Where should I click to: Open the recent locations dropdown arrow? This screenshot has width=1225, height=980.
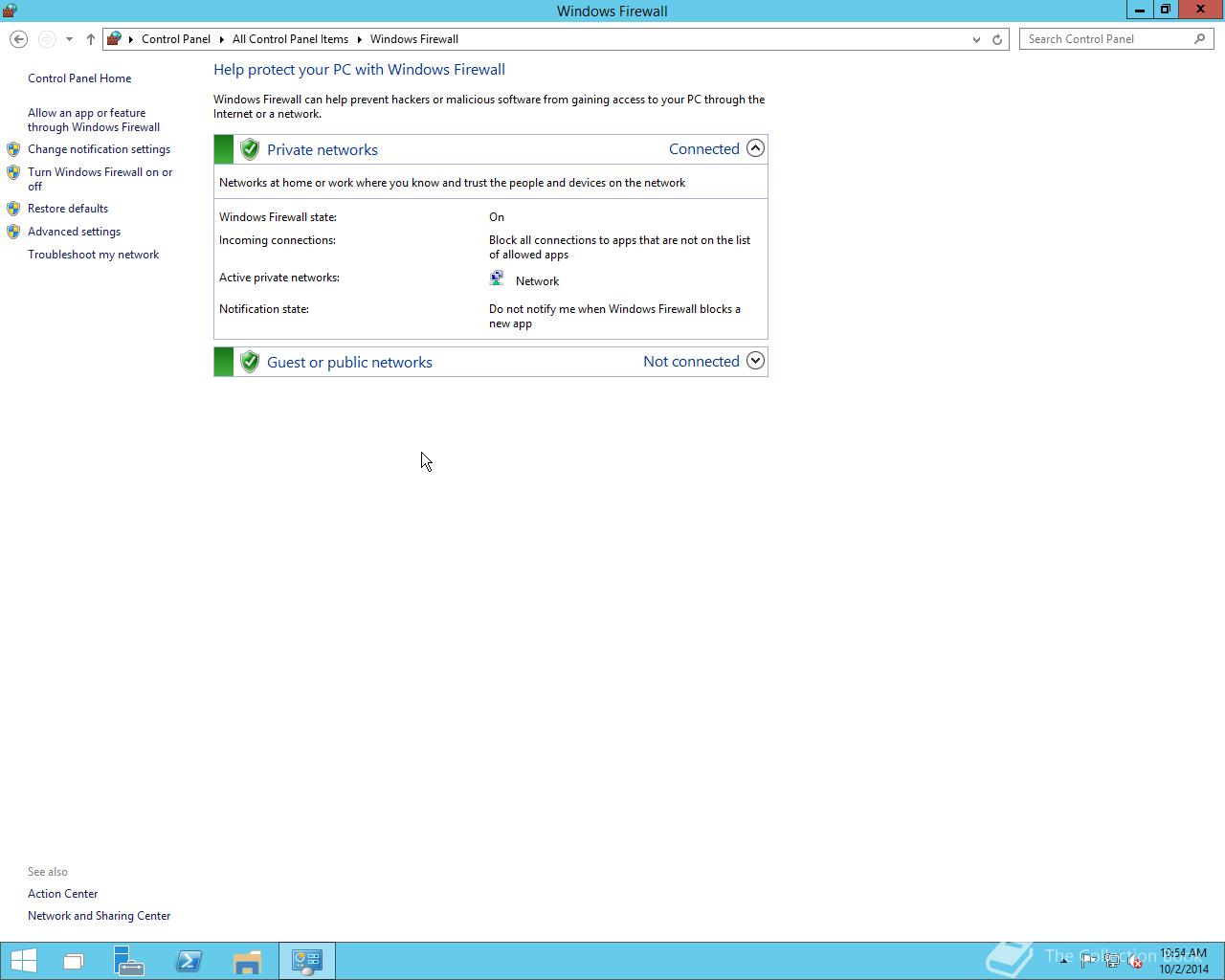coord(69,39)
